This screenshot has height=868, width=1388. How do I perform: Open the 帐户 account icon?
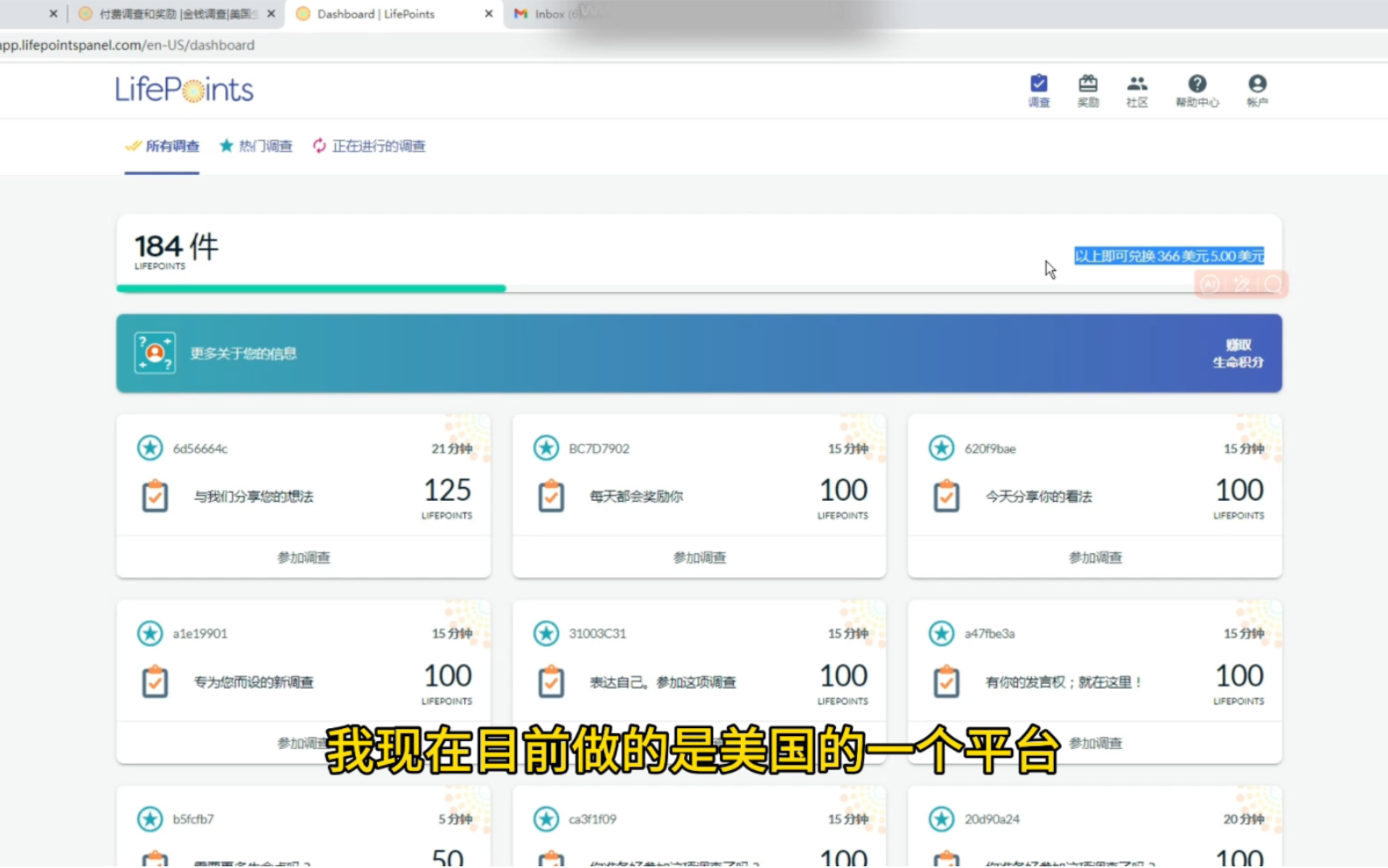(1257, 90)
